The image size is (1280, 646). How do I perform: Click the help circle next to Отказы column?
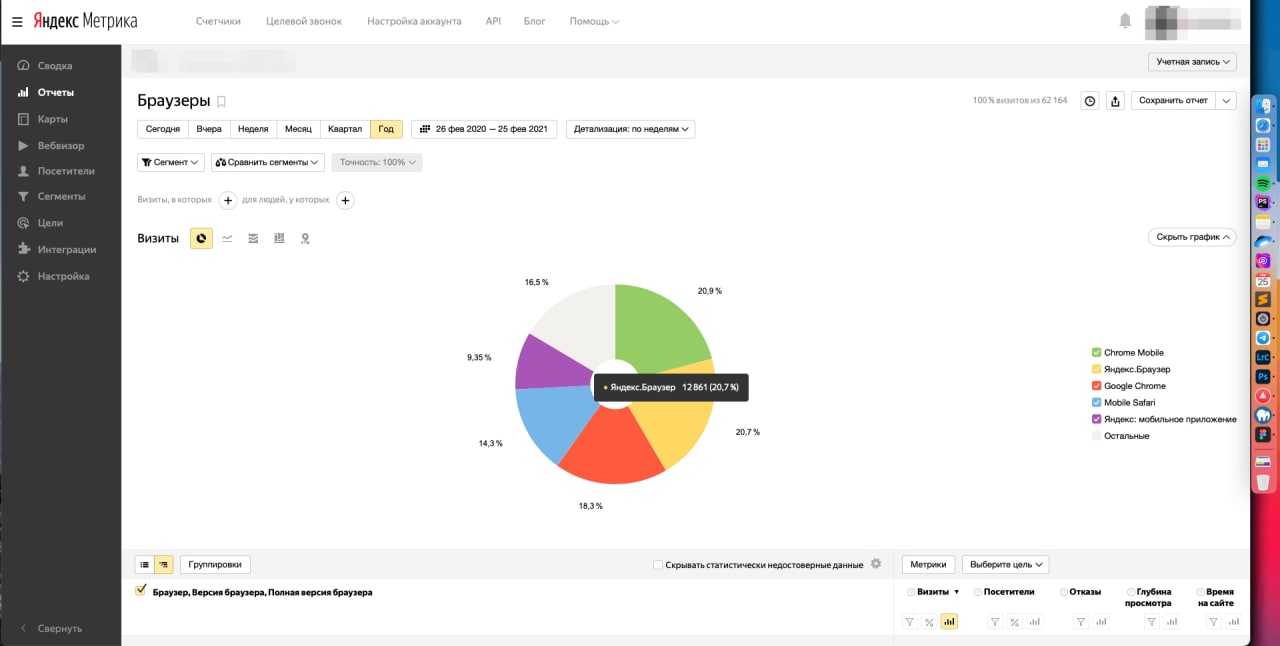pos(1064,592)
